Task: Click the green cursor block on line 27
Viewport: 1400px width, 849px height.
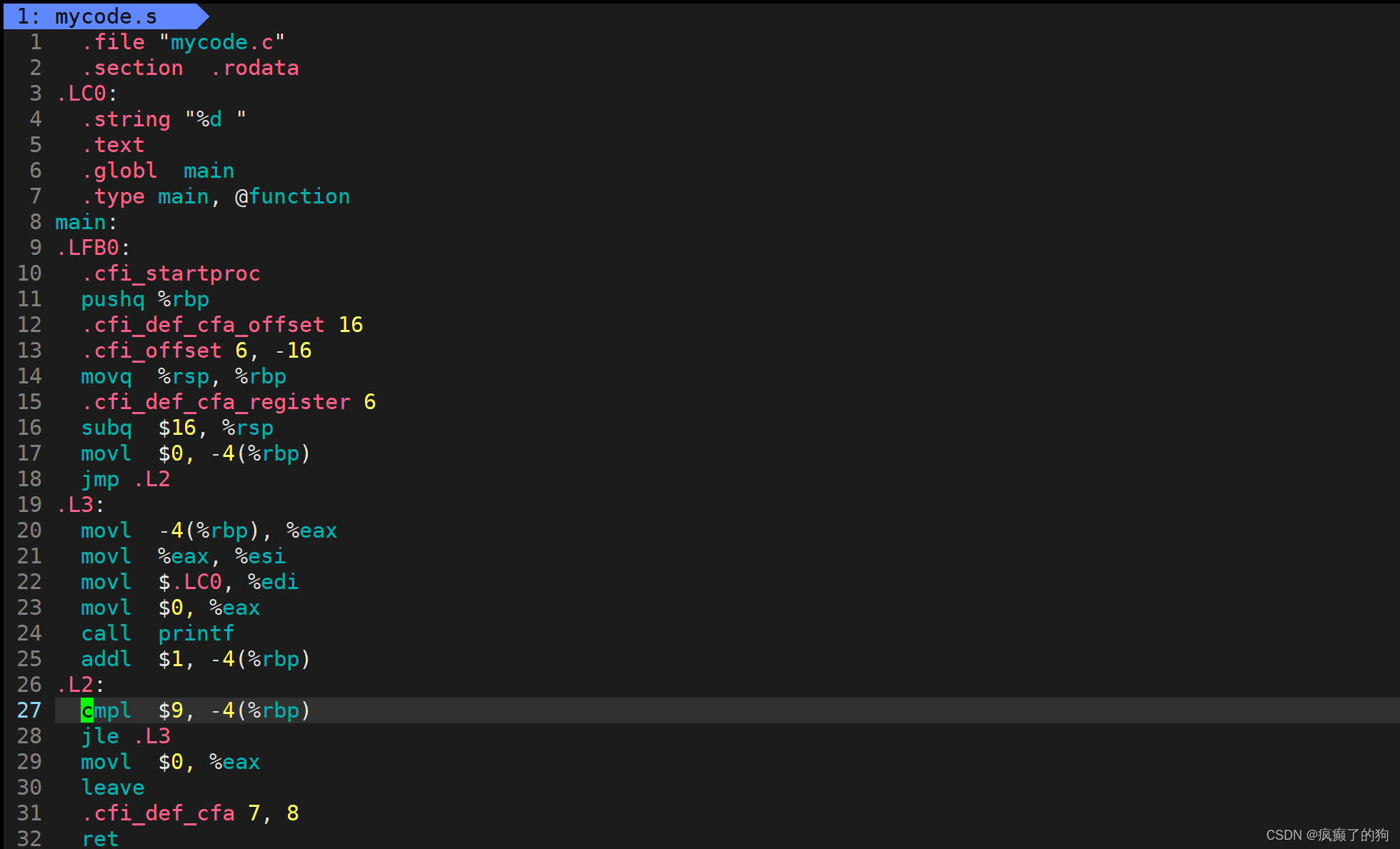Action: tap(87, 710)
